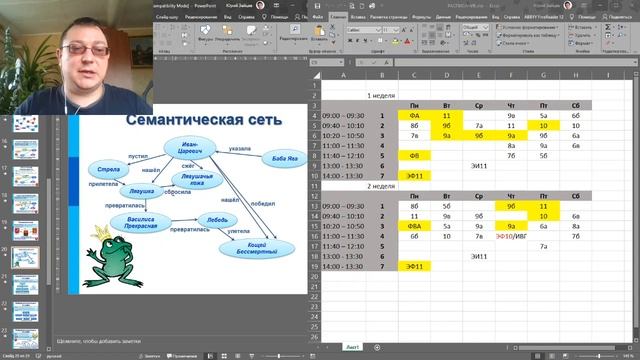The image size is (640, 360).
Task: Click Excel page break preview icon
Action: click(x=565, y=356)
